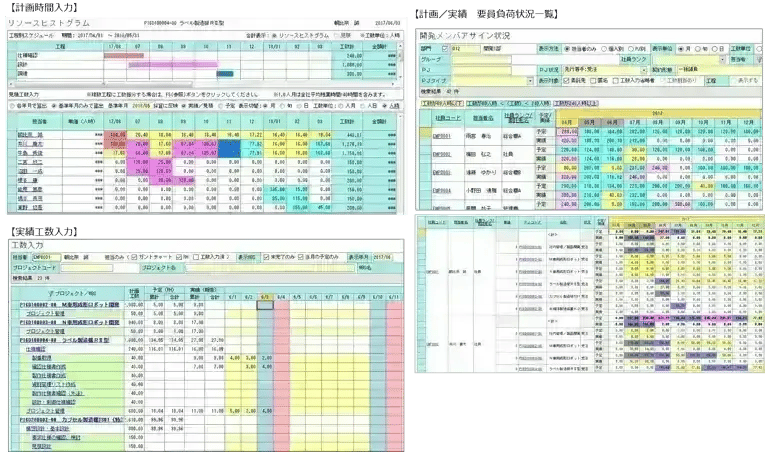Select the リソースヒストグラム radio button
The width and height of the screenshot is (765, 452).
tap(273, 35)
